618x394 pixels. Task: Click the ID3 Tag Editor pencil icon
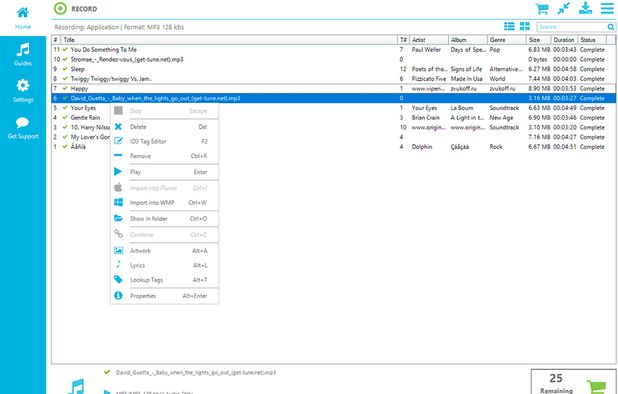[x=118, y=141]
